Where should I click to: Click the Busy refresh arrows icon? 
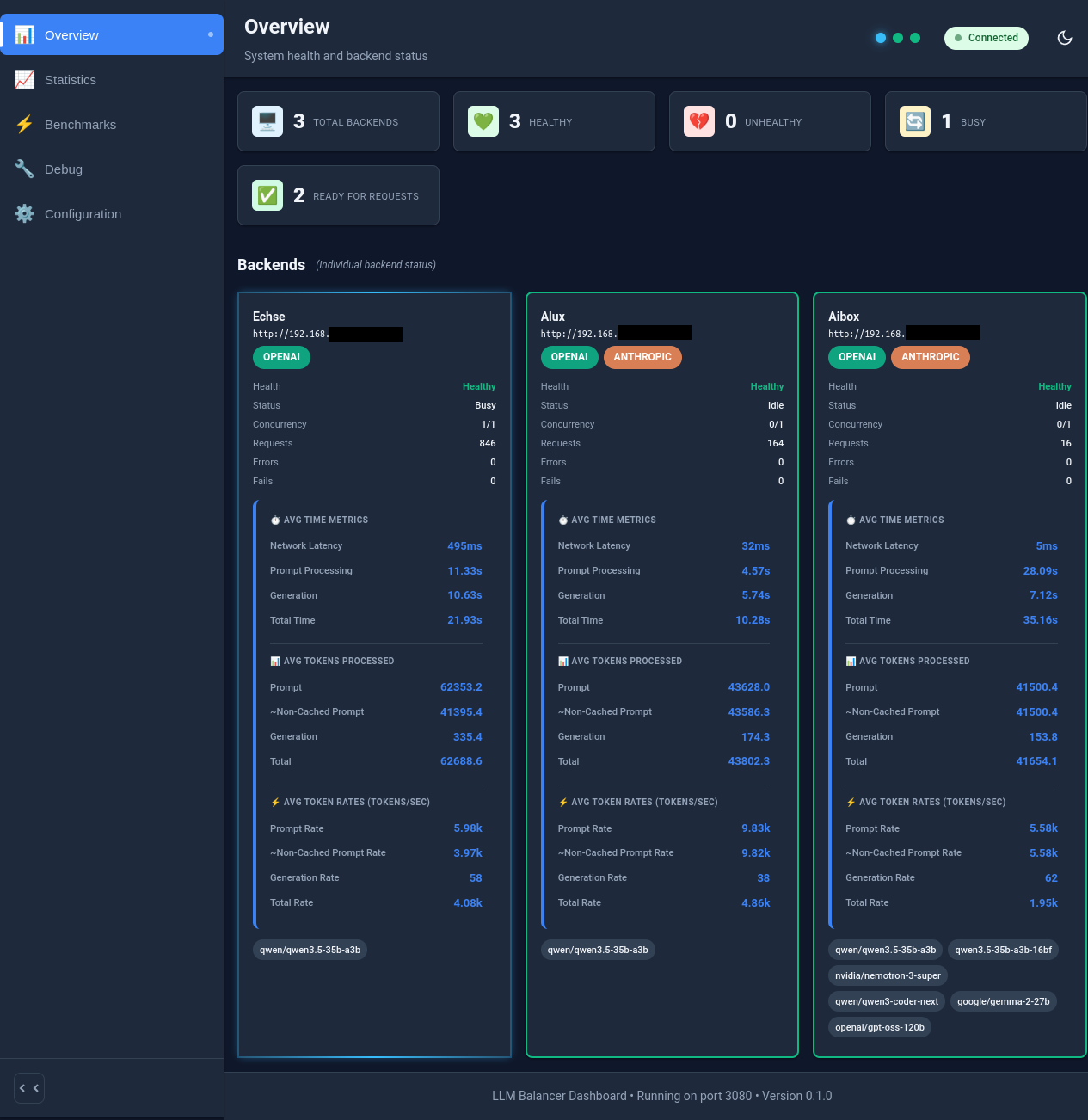point(915,121)
